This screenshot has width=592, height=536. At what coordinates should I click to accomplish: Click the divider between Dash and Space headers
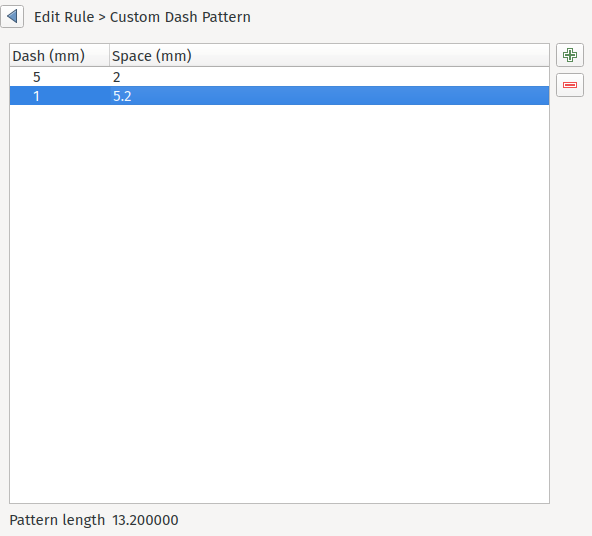pos(109,56)
